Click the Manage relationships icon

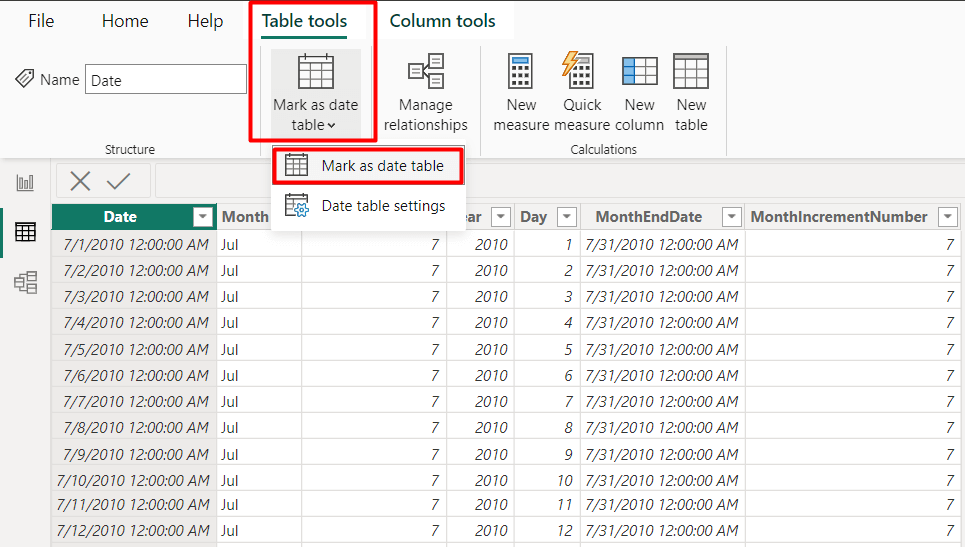(x=426, y=71)
